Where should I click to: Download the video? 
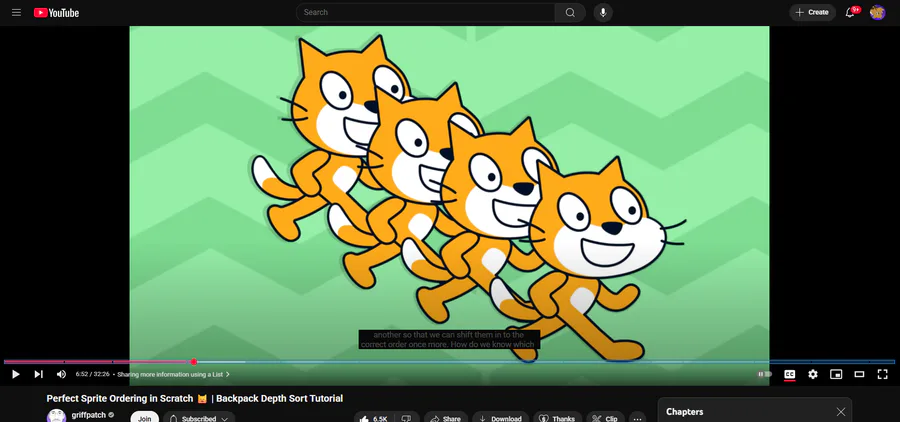pyautogui.click(x=501, y=418)
